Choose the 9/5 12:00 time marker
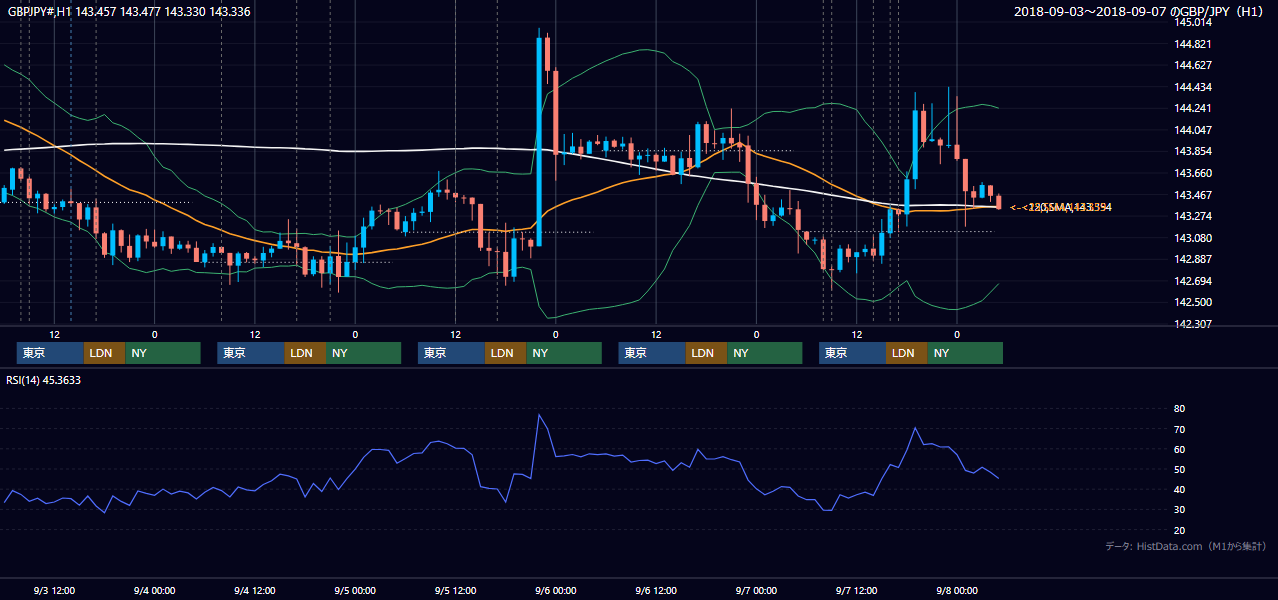Screen dimensions: 1278x600 coord(455,590)
